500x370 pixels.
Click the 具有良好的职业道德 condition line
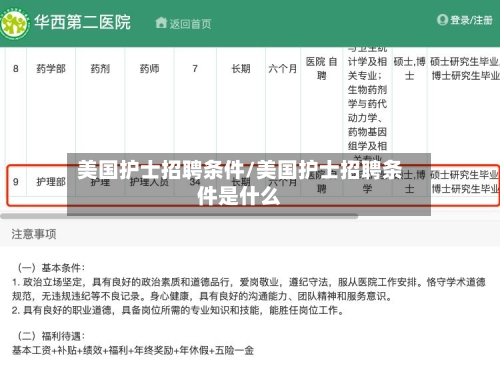point(178,310)
